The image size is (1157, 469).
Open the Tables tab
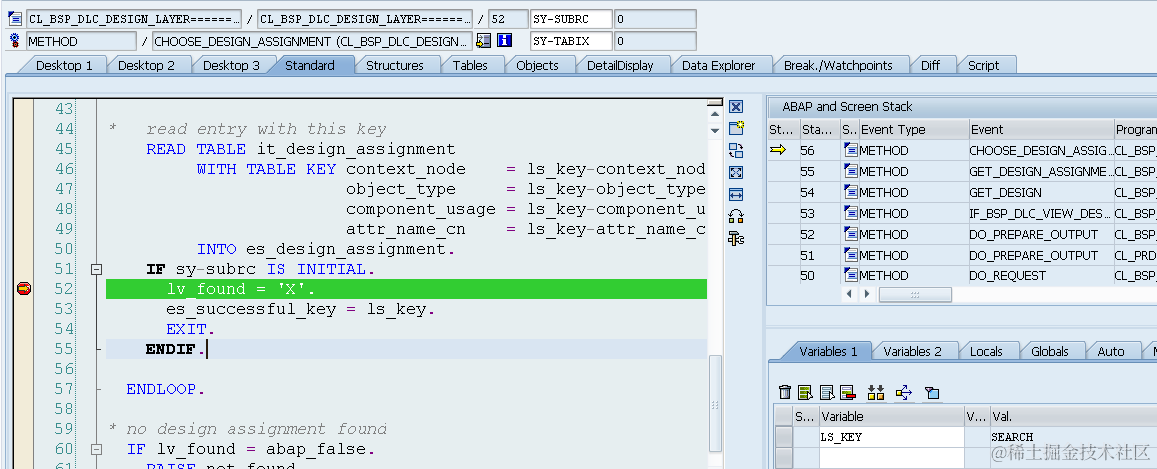[470, 65]
